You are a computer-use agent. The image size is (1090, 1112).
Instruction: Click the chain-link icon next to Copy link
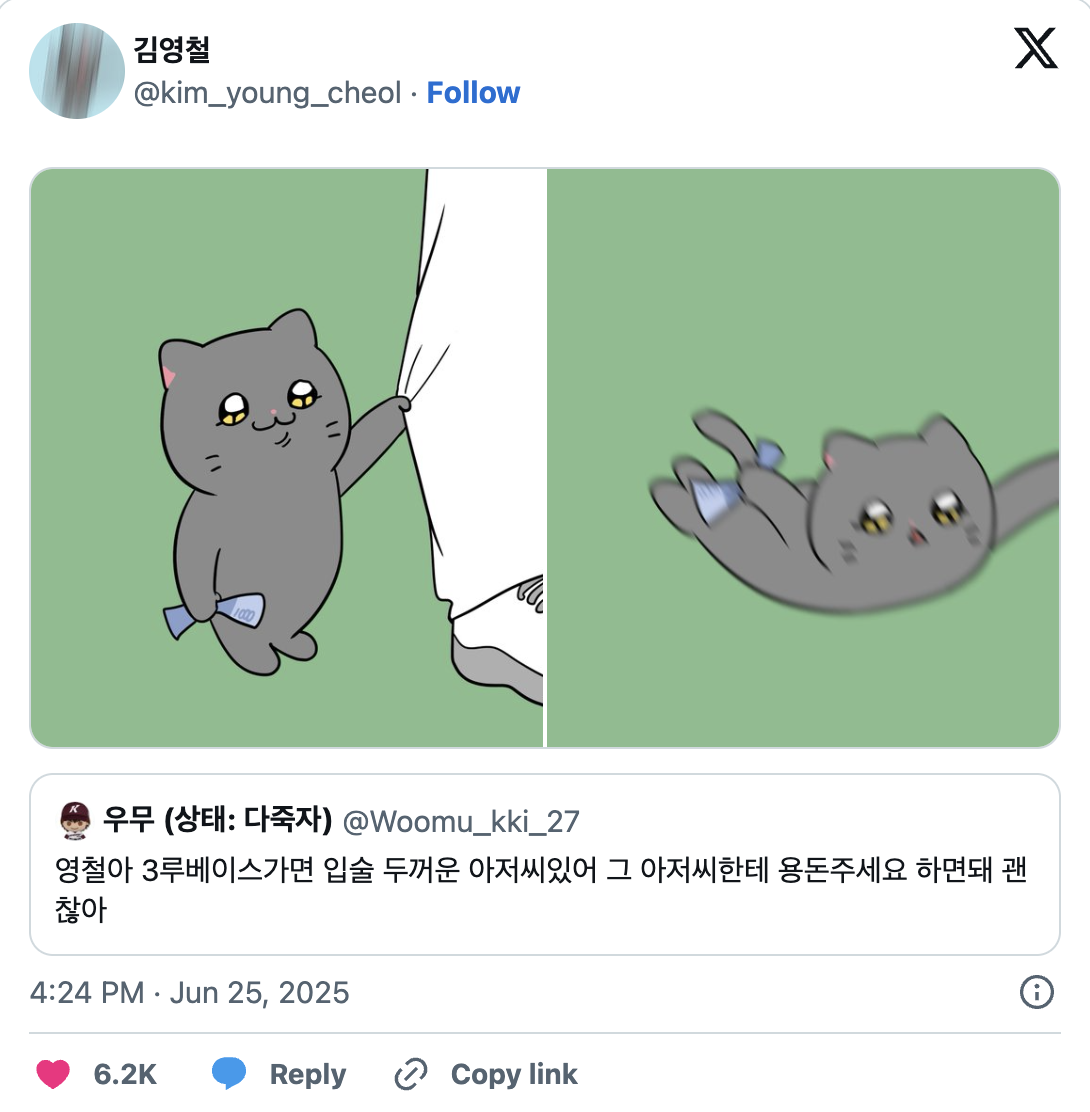pyautogui.click(x=411, y=1074)
